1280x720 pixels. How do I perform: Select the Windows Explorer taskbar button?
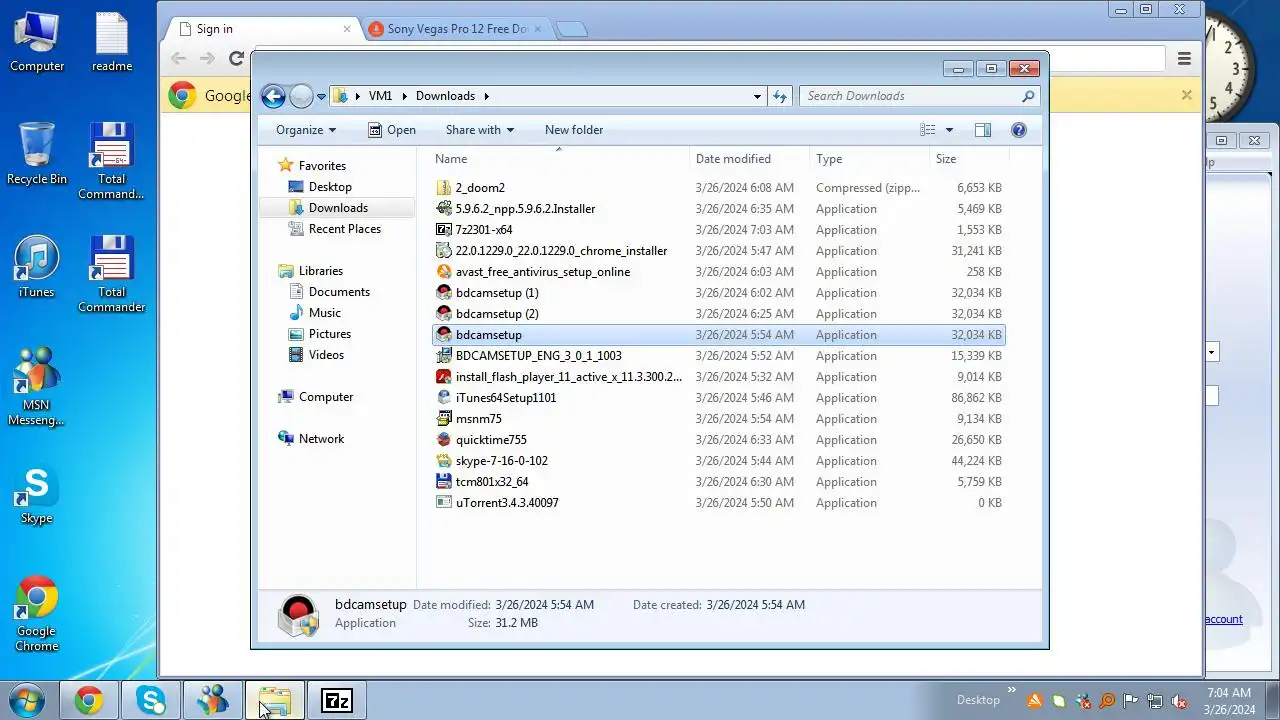tap(275, 700)
